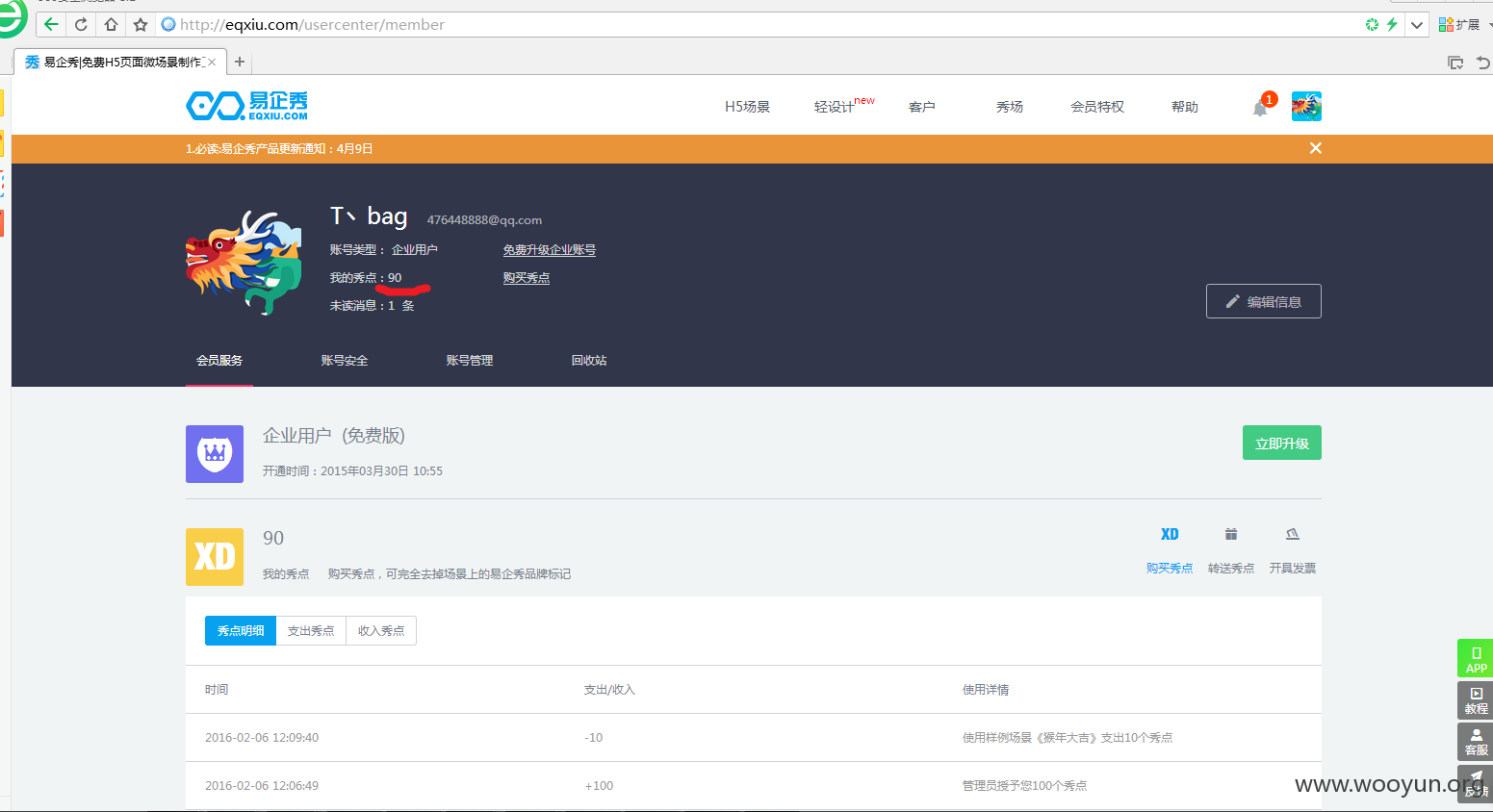Switch to the 回收站 tab
The width and height of the screenshot is (1493, 812).
click(x=588, y=361)
